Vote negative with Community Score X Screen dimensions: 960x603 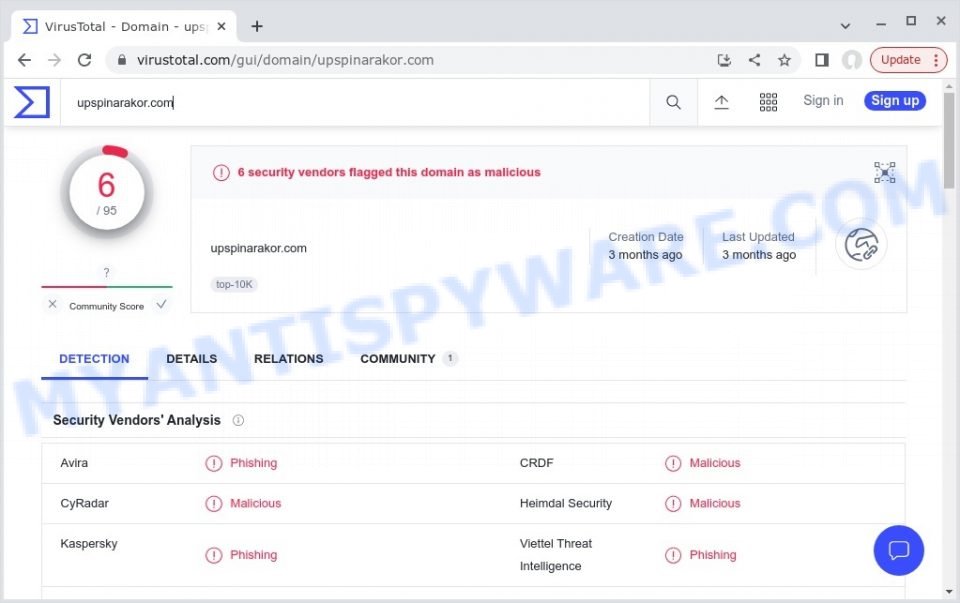[53, 304]
